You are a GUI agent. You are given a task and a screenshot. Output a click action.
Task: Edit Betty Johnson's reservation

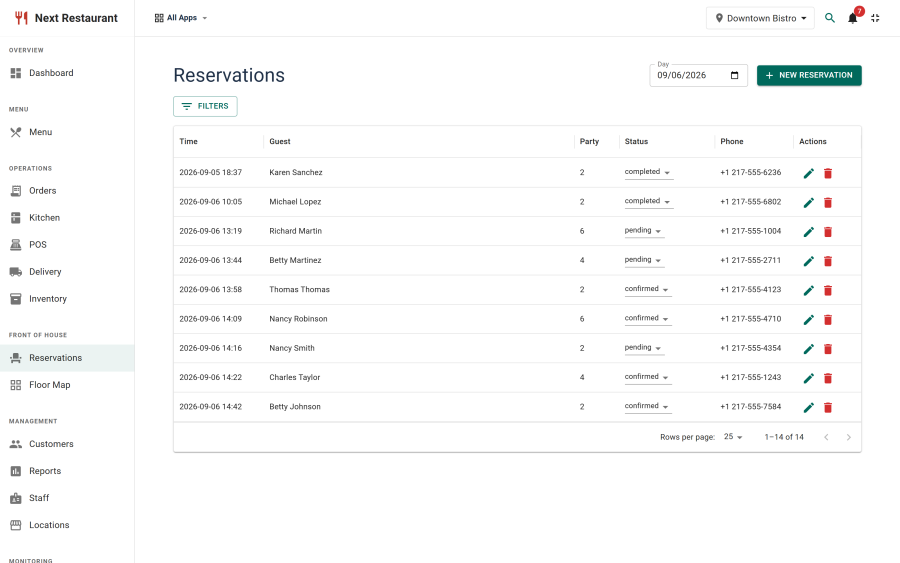(809, 407)
